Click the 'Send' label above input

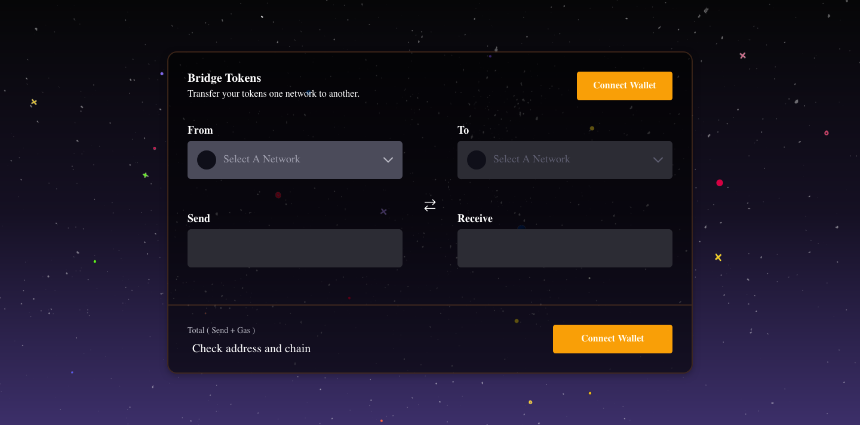[x=199, y=218]
